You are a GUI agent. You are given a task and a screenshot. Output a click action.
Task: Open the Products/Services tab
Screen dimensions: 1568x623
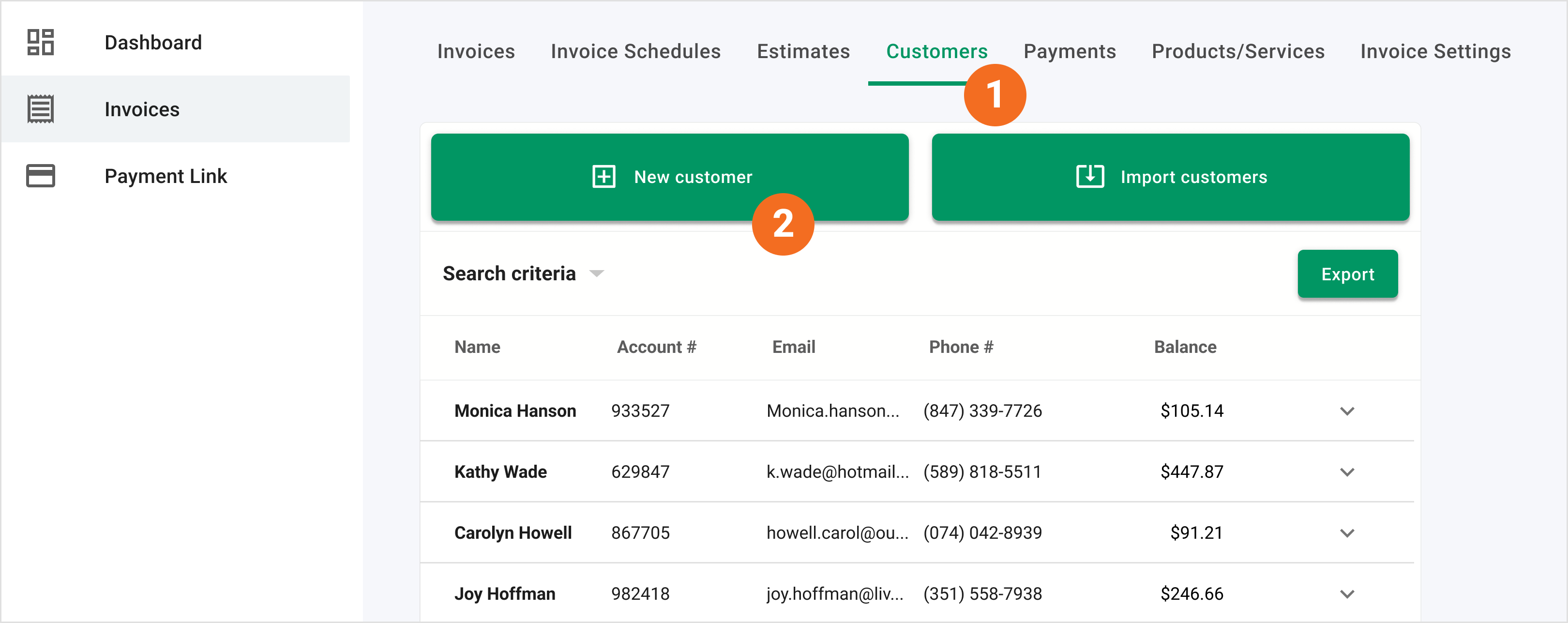1237,52
